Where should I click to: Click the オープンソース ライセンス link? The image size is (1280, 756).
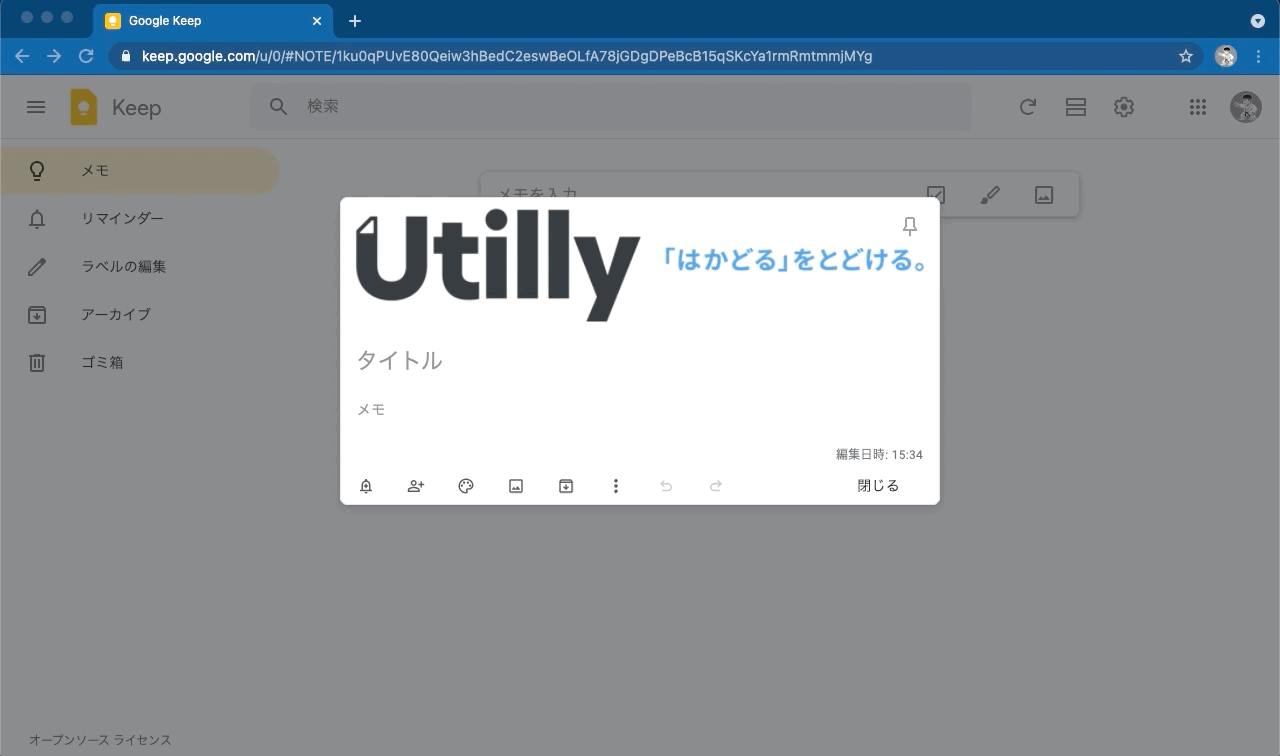click(100, 740)
